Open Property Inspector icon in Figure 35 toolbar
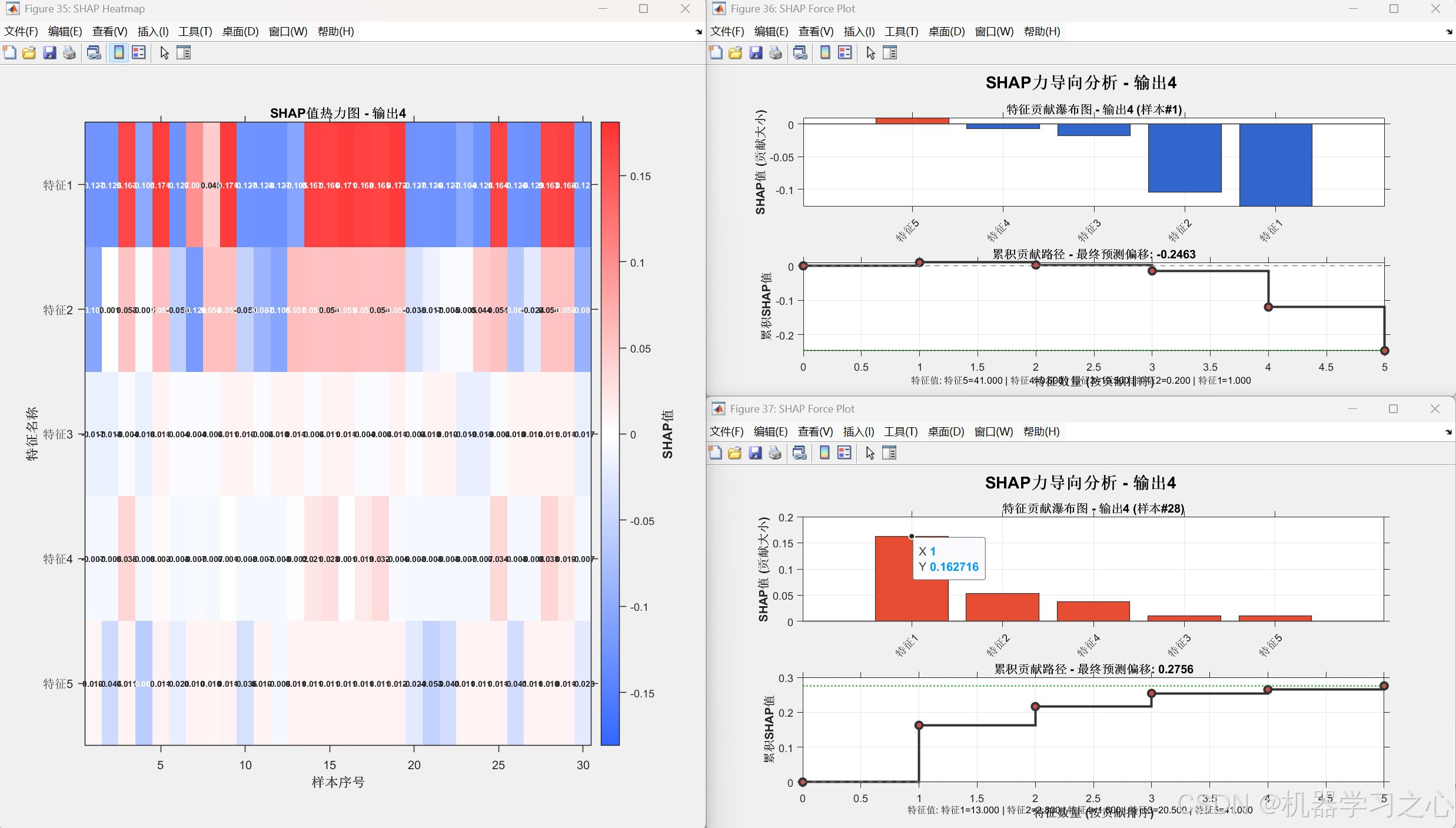Image resolution: width=1456 pixels, height=828 pixels. click(184, 53)
